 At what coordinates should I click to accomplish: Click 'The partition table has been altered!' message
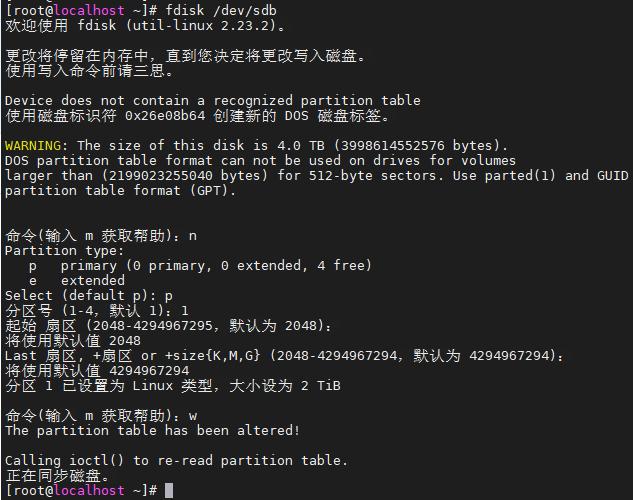click(151, 430)
